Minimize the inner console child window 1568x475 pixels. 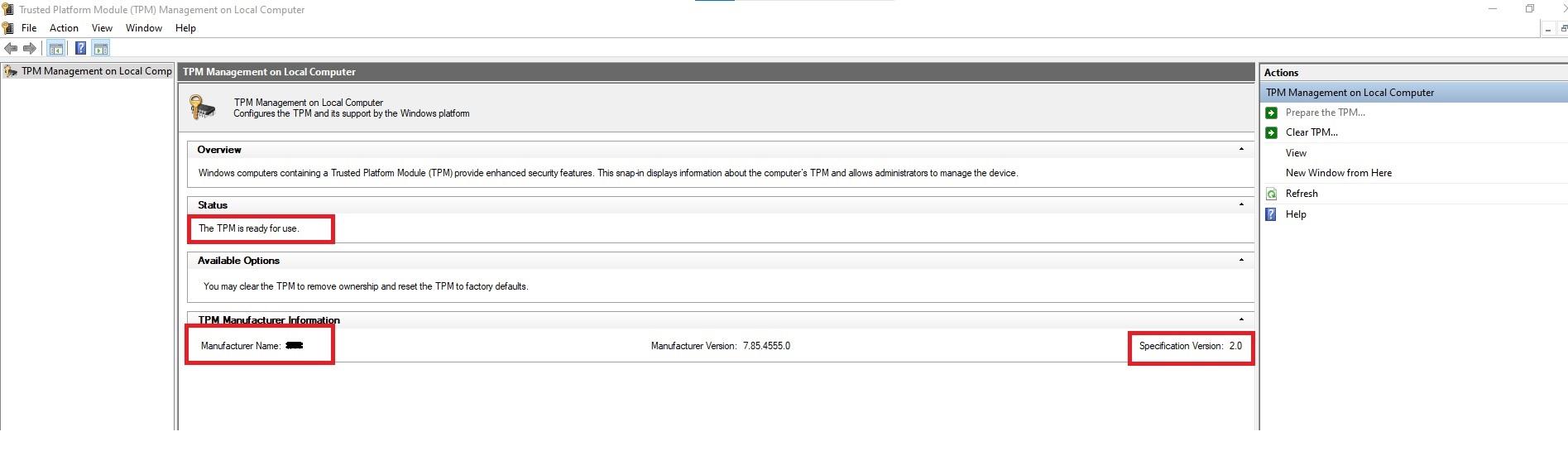coord(1547,29)
